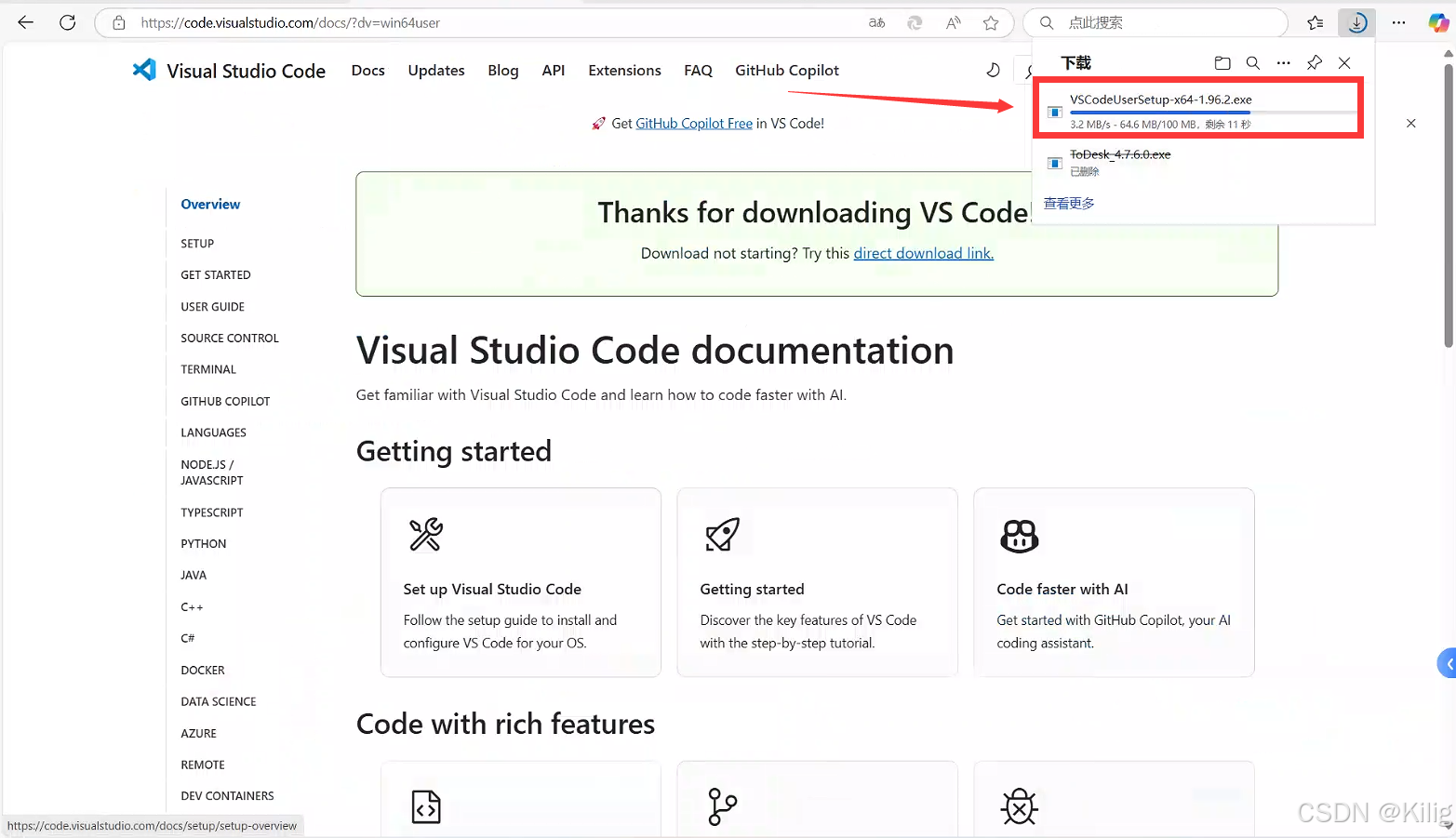
Task: Open Extensions in top navigation
Action: [625, 71]
